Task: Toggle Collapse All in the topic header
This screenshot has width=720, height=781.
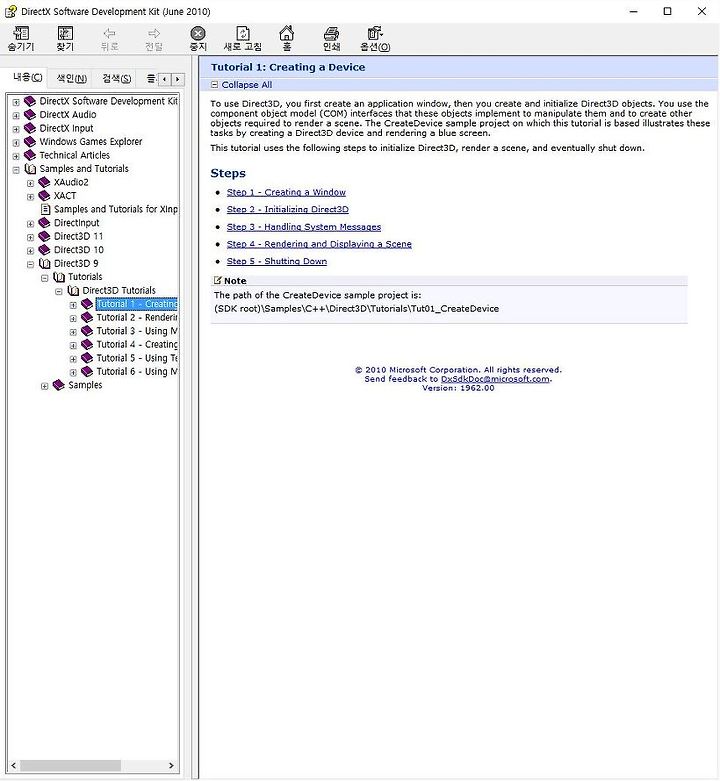Action: coord(241,85)
